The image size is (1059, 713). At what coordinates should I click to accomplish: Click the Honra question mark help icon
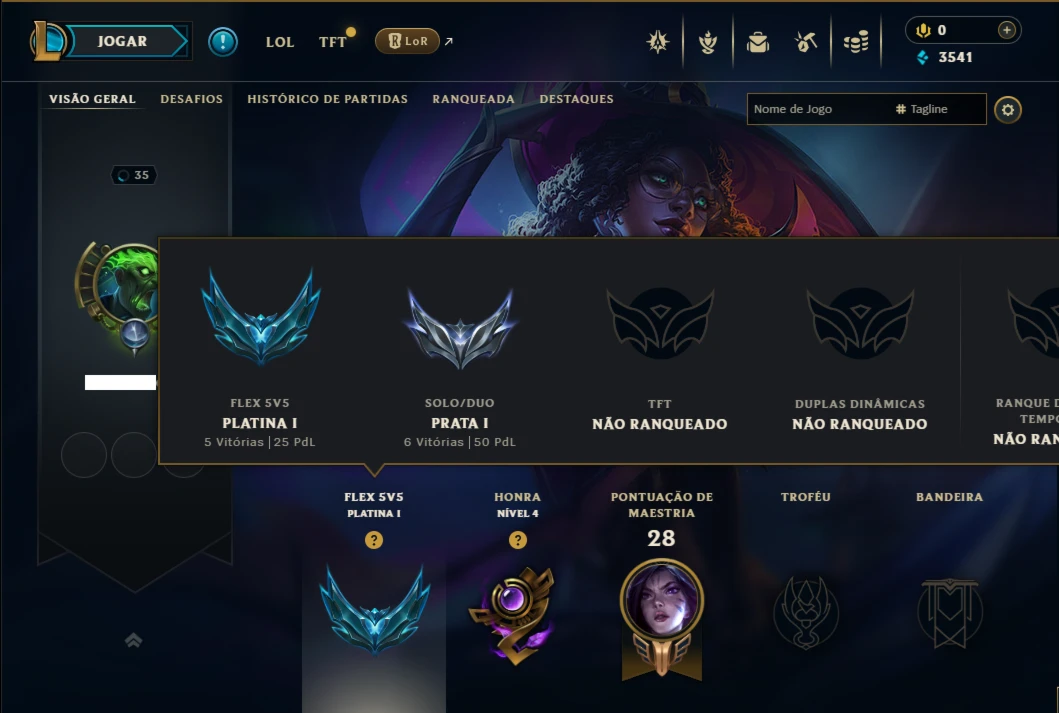(517, 540)
